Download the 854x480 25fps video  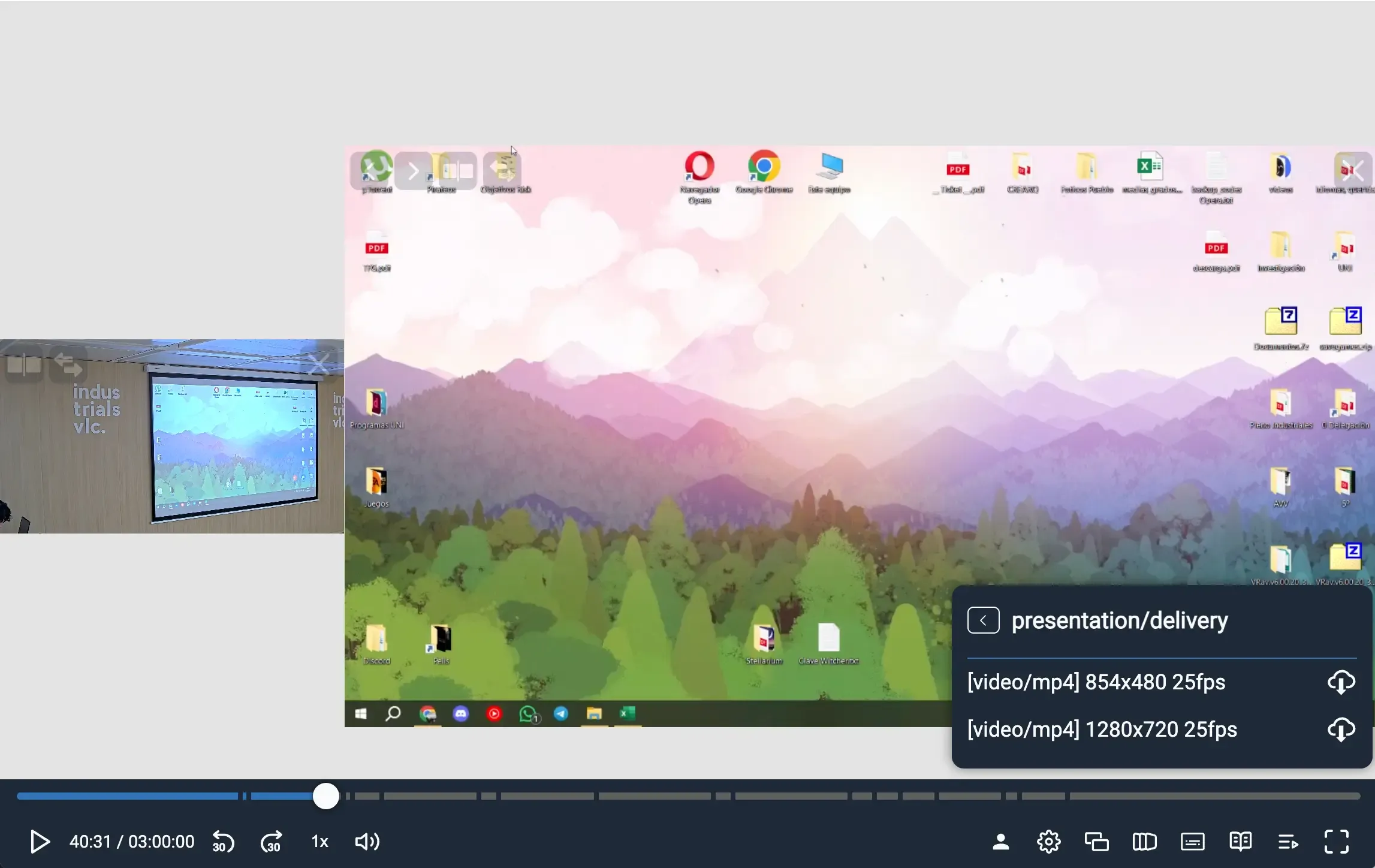pos(1341,682)
